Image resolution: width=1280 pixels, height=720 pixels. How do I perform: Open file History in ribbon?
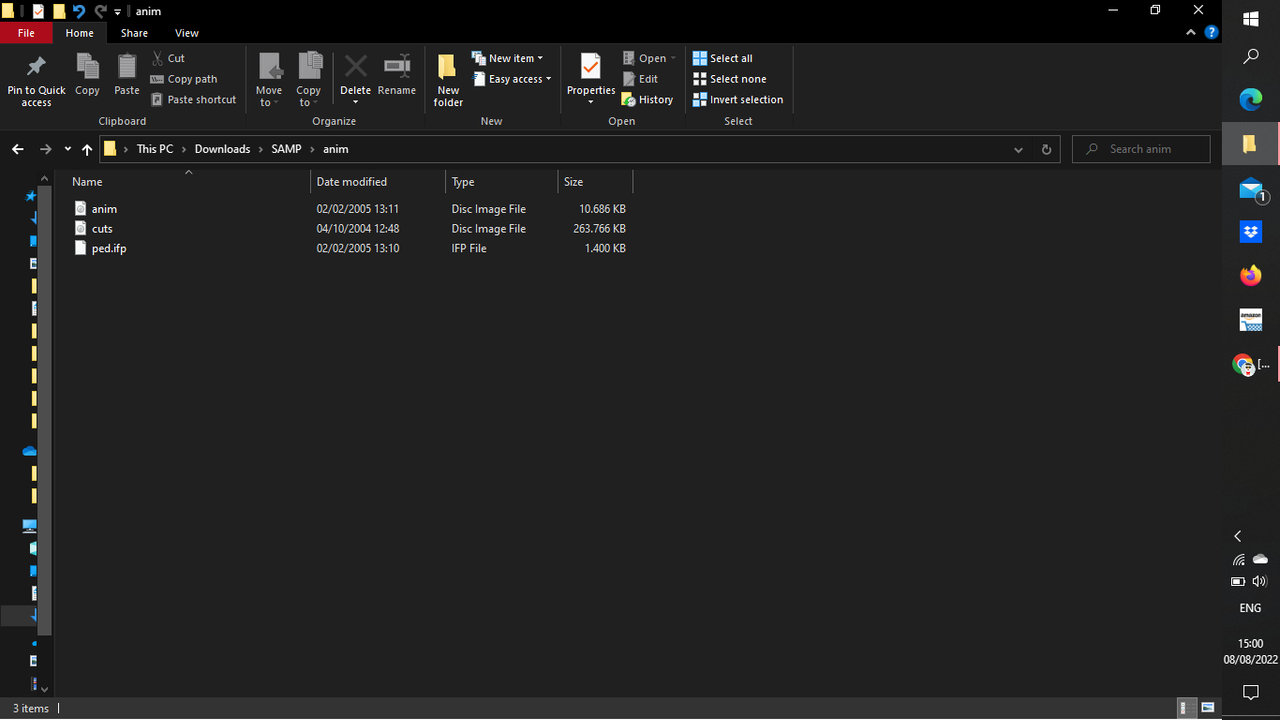point(647,99)
